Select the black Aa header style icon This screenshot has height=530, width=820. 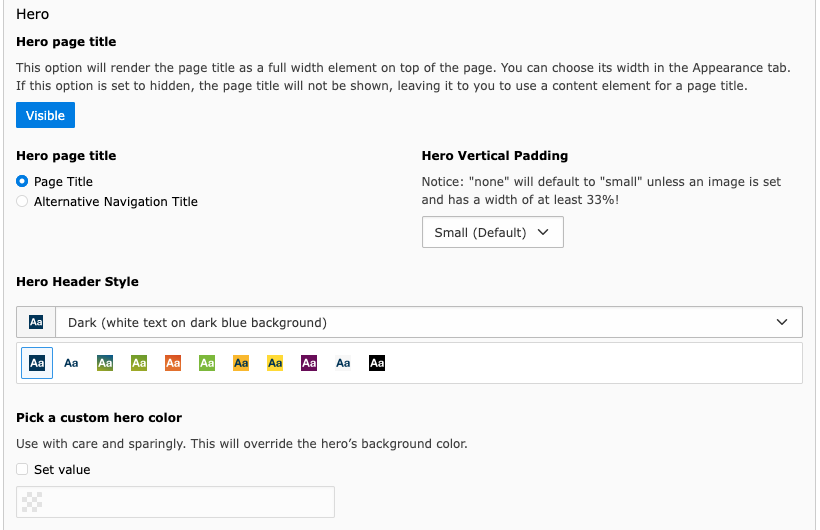click(x=377, y=363)
